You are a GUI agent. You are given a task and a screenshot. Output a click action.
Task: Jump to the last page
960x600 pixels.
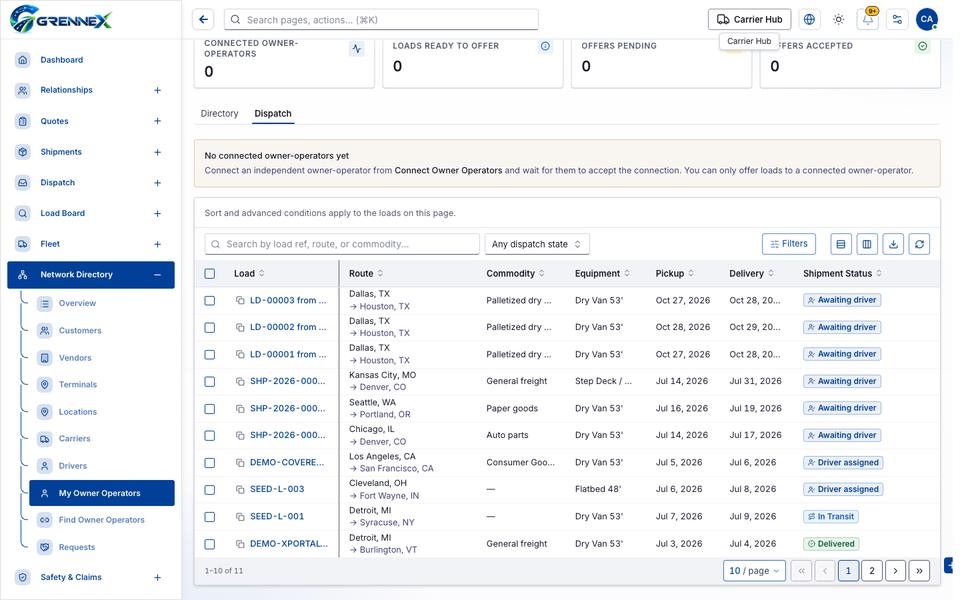tap(920, 571)
